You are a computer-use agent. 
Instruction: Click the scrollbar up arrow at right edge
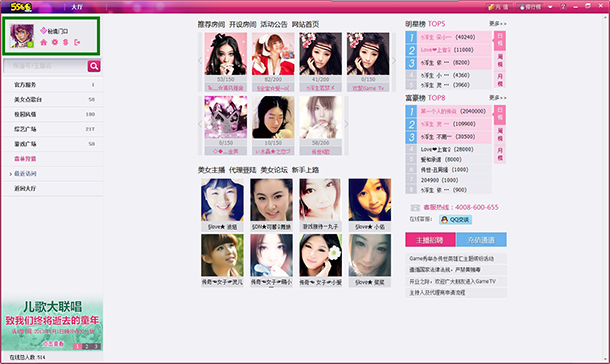click(606, 17)
